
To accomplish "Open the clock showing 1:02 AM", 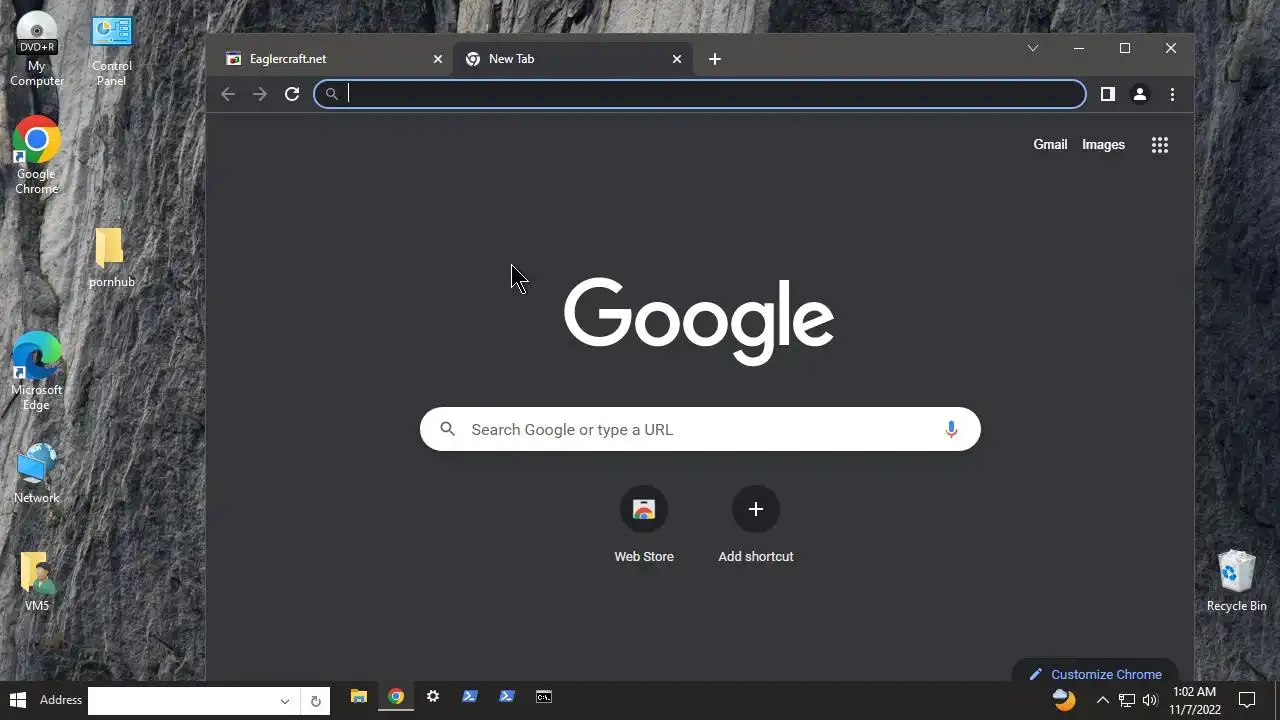I will coord(1195,700).
